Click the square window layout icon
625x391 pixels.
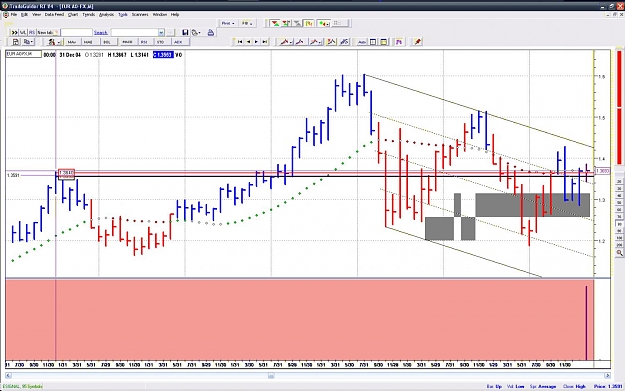373,42
